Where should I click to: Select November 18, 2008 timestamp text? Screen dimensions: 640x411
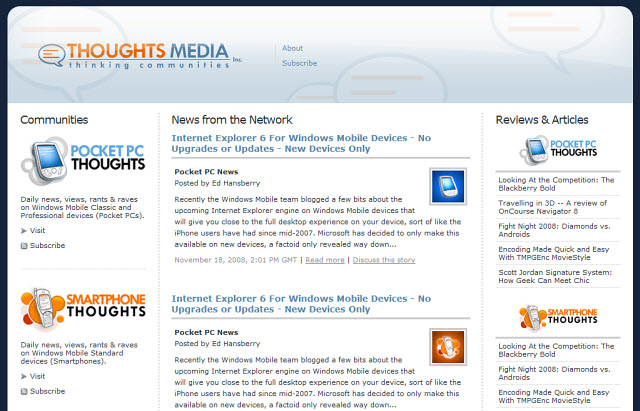click(236, 260)
